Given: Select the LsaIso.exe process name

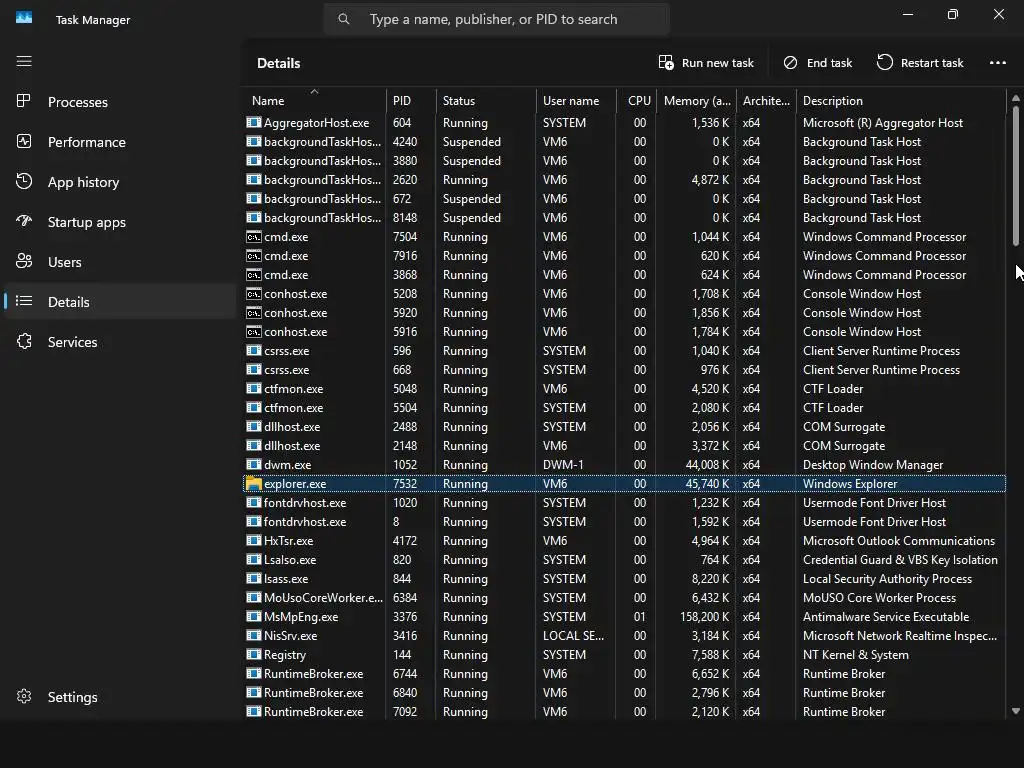Looking at the screenshot, I should (290, 560).
